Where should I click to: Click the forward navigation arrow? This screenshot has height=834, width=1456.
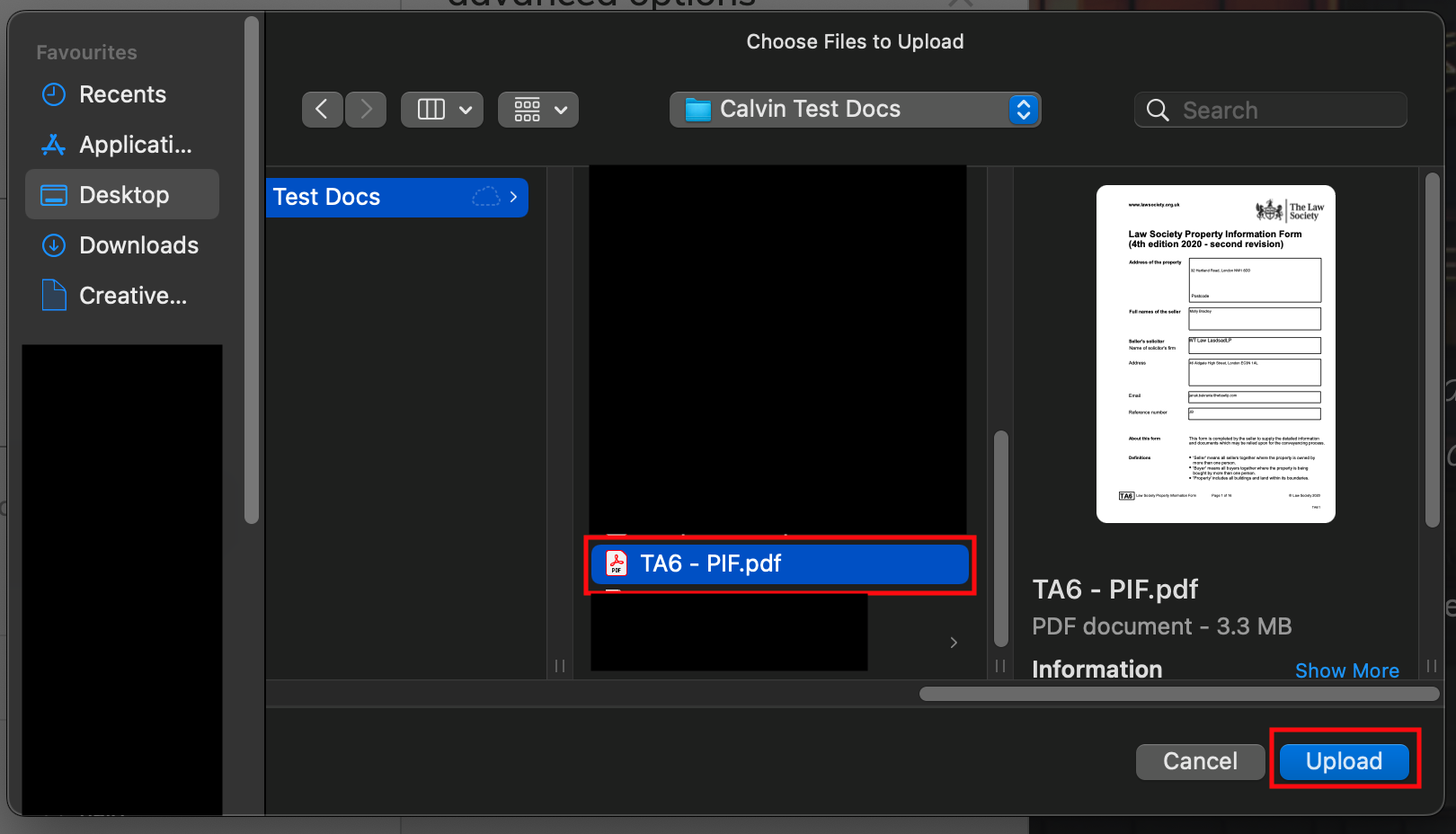(x=365, y=109)
